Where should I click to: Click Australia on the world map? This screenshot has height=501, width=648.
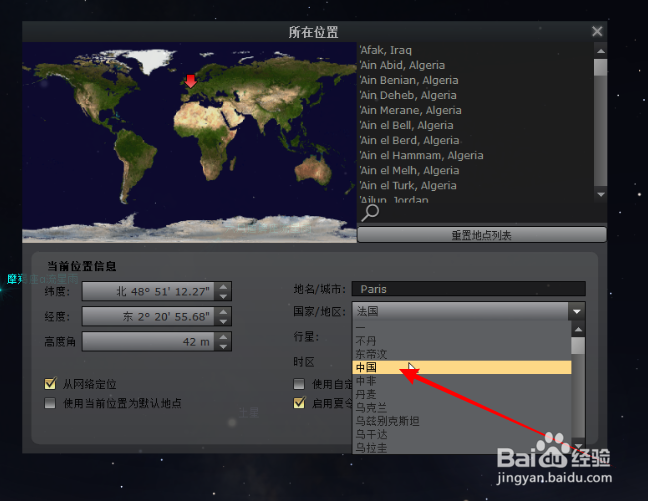(x=315, y=168)
